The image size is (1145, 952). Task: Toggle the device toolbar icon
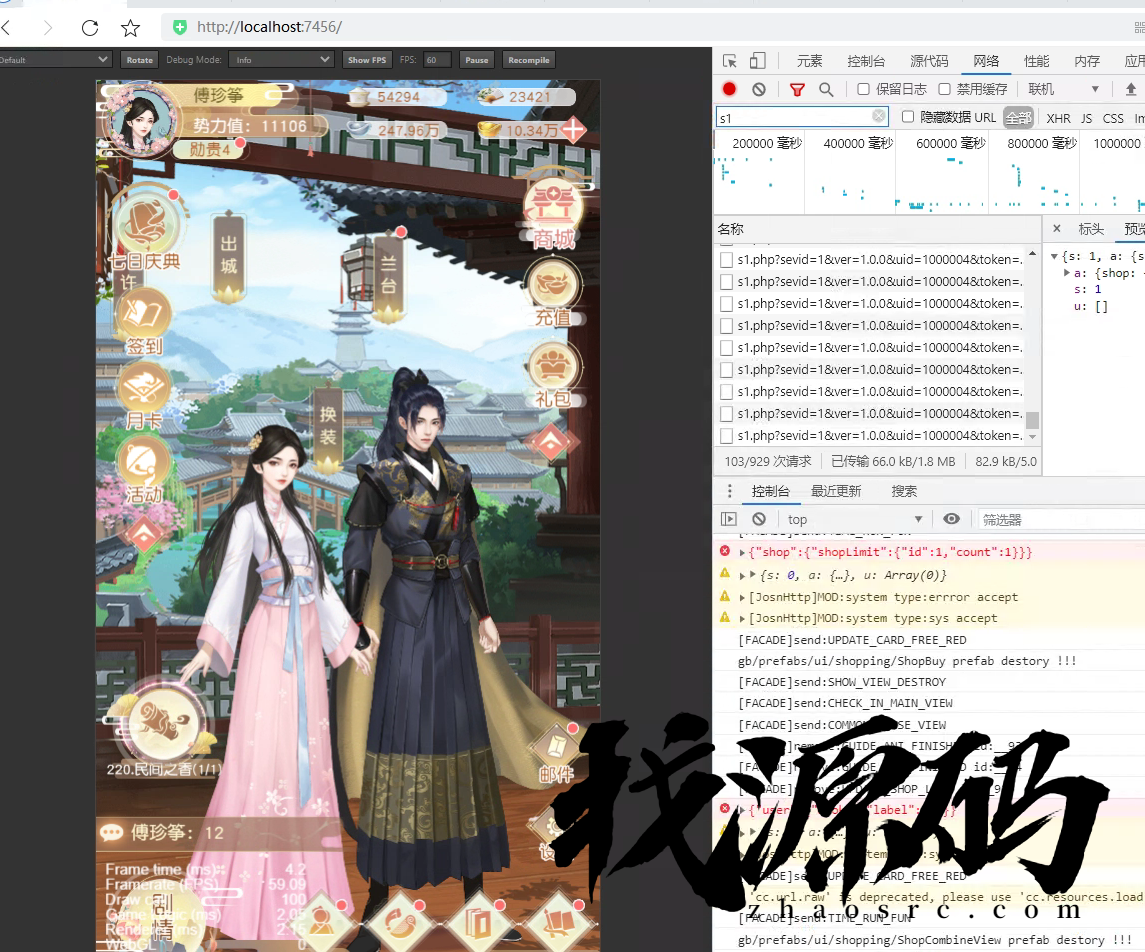[x=758, y=61]
